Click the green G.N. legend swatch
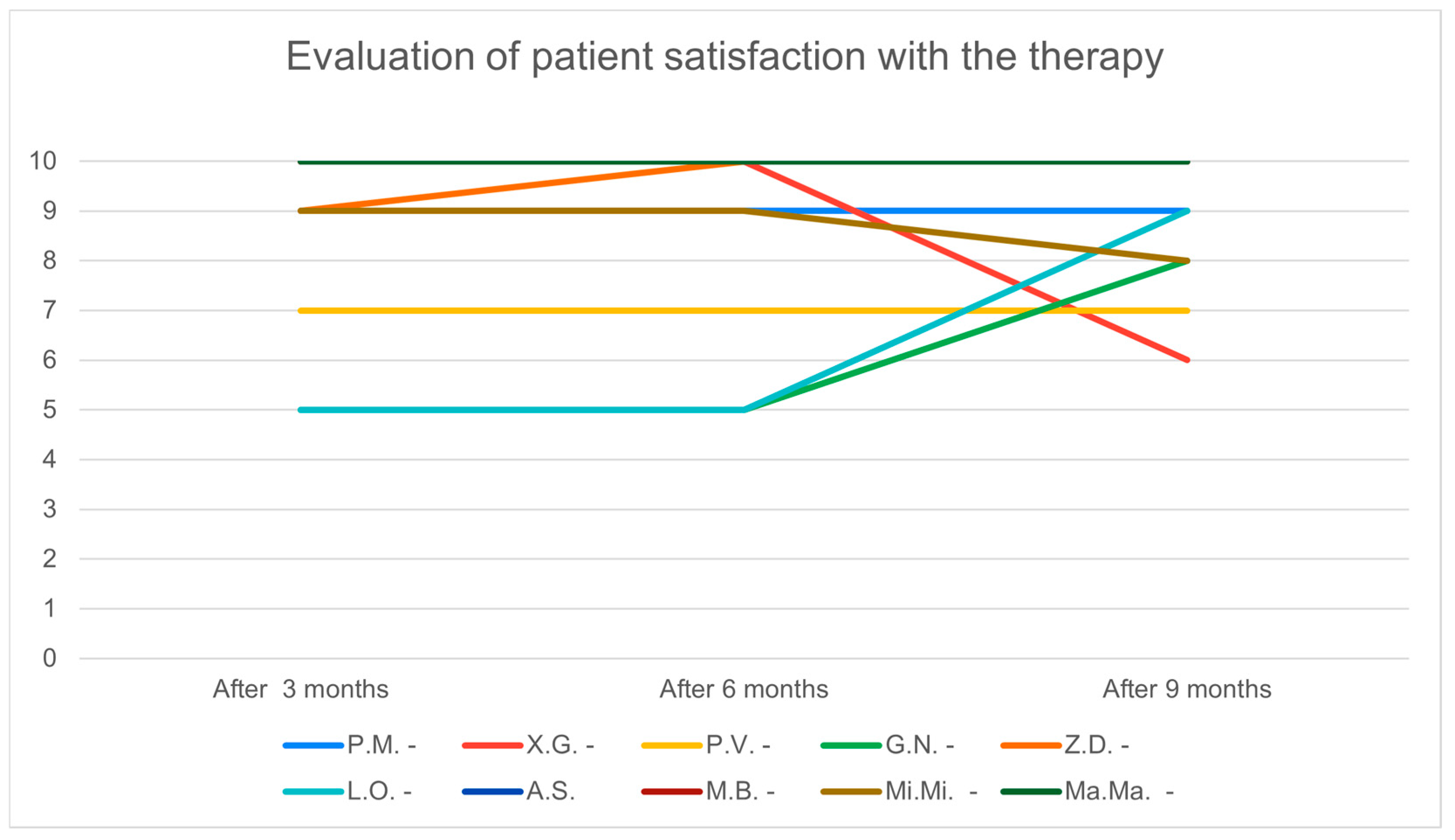The image size is (1455, 840). [x=851, y=746]
